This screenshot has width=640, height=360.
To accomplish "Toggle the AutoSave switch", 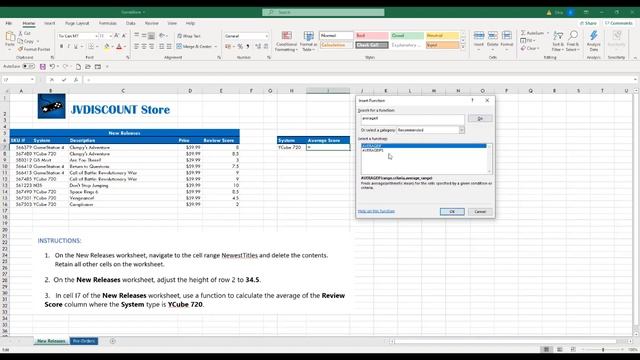I will coord(28,66).
